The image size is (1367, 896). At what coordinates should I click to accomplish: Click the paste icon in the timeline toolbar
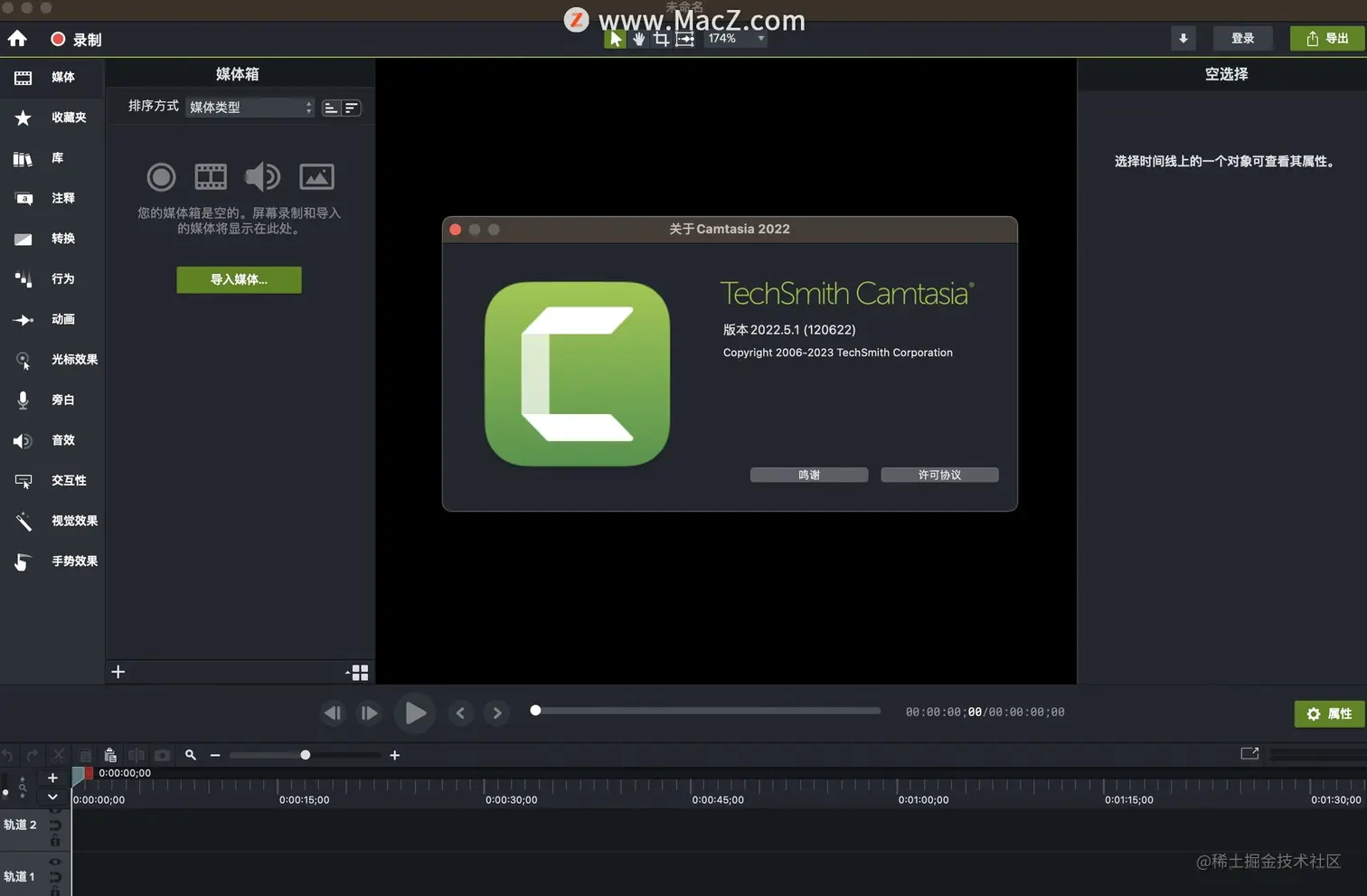click(110, 755)
